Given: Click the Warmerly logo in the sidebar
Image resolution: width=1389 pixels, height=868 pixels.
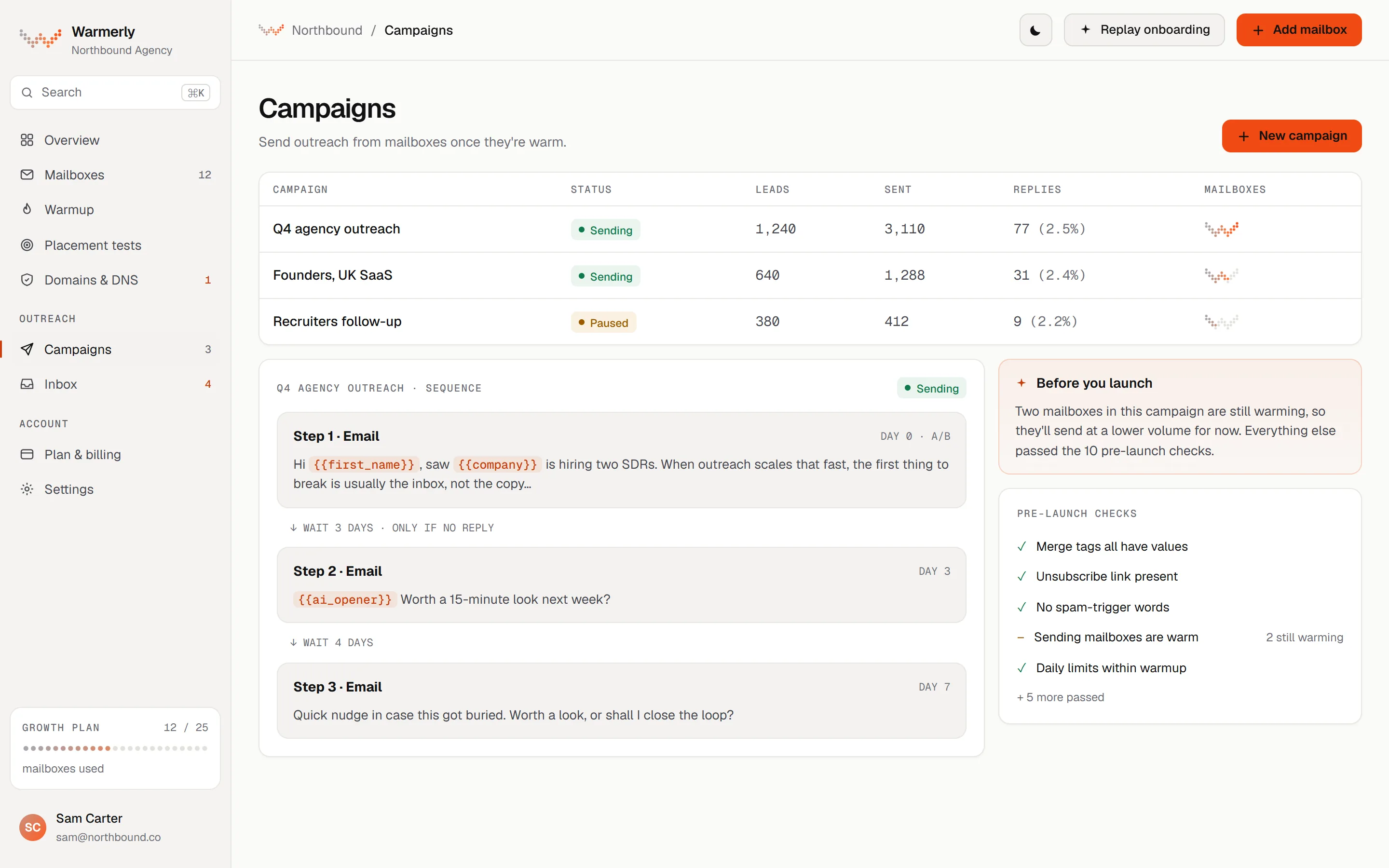Looking at the screenshot, I should [40, 39].
